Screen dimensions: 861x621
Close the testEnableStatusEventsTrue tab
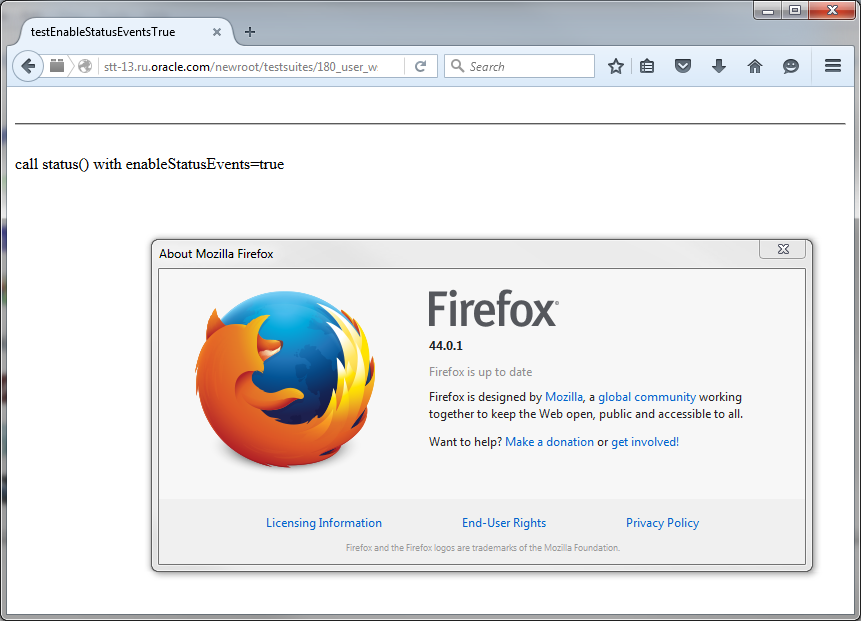tap(217, 32)
